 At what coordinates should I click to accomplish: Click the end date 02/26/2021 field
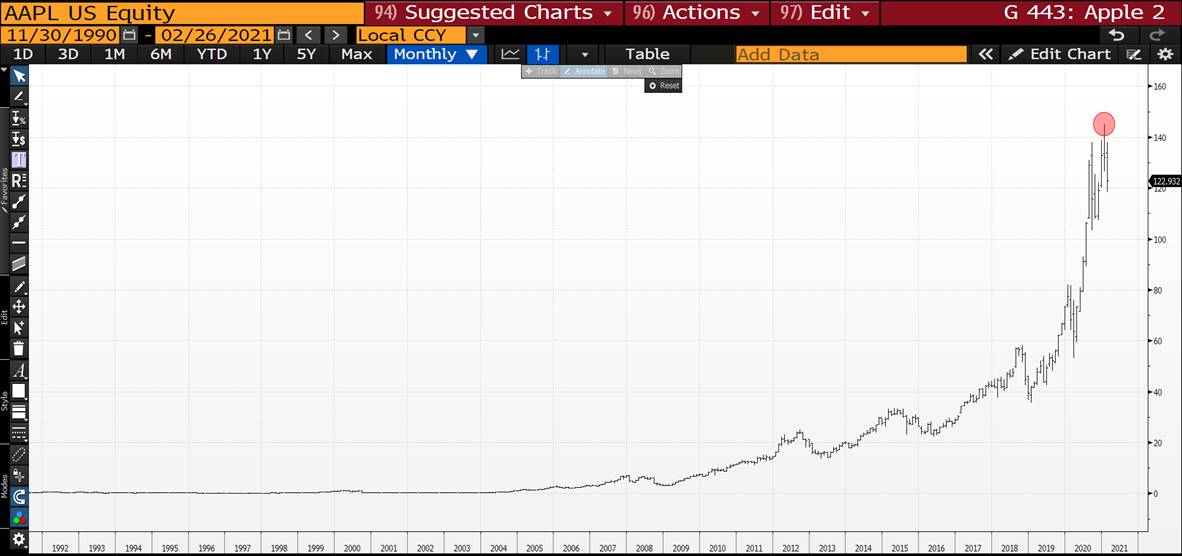pos(215,35)
